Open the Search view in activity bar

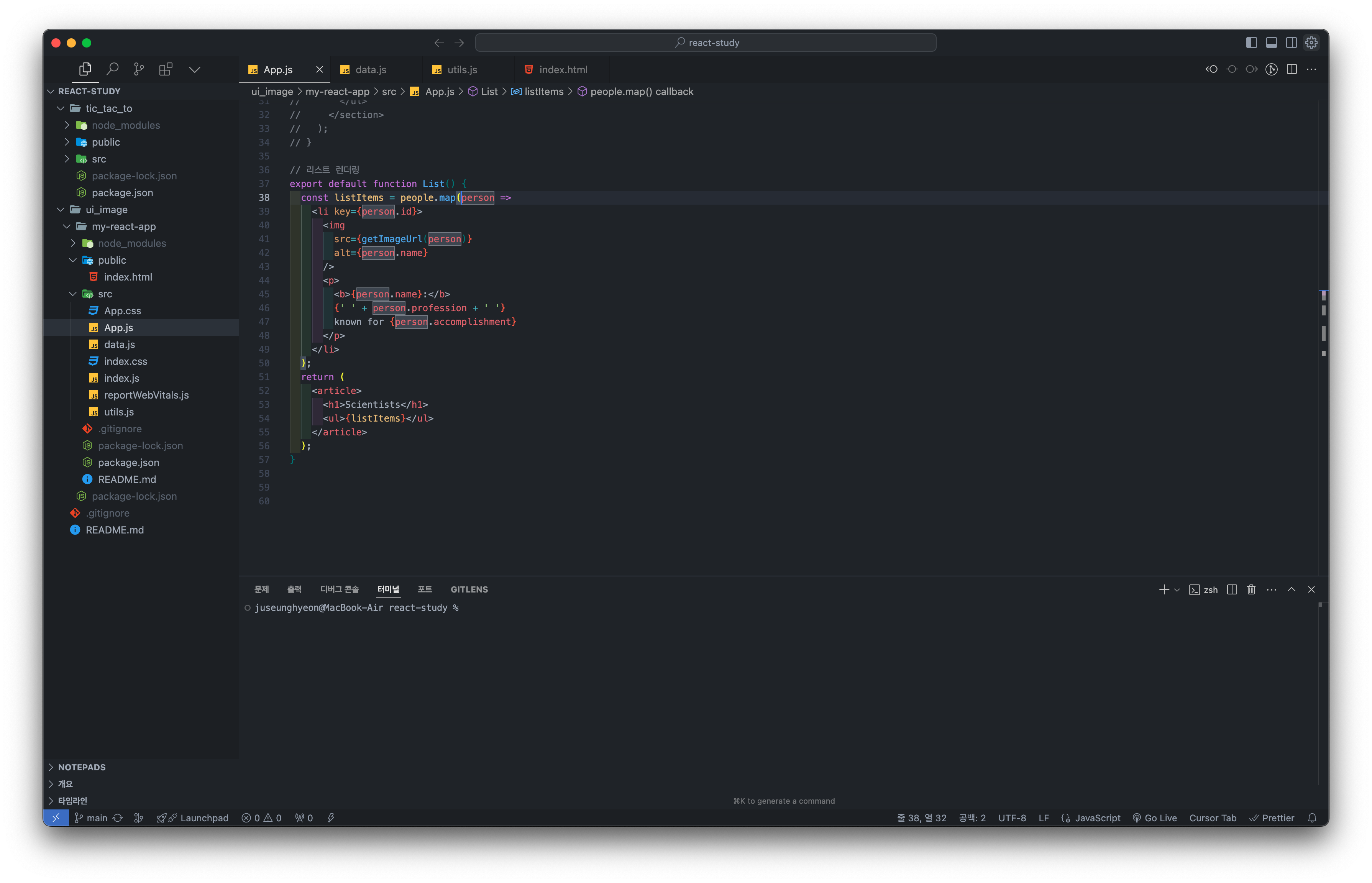[x=112, y=69]
